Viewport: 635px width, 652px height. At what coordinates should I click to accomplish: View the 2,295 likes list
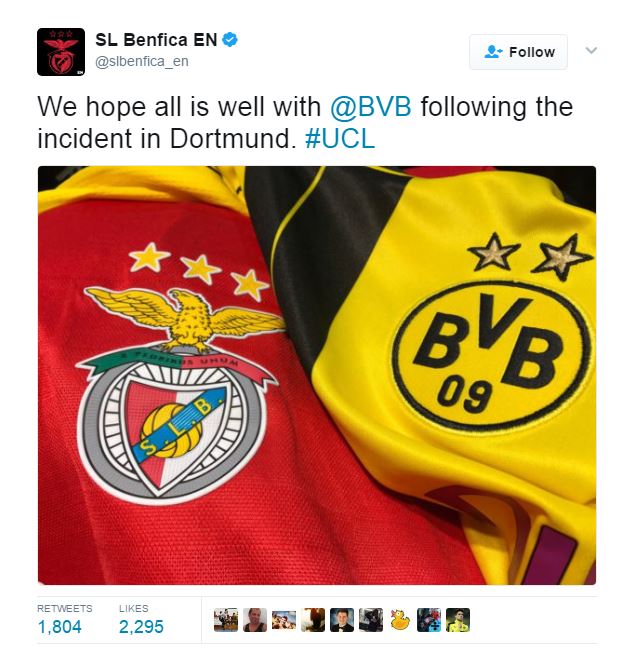[x=141, y=620]
